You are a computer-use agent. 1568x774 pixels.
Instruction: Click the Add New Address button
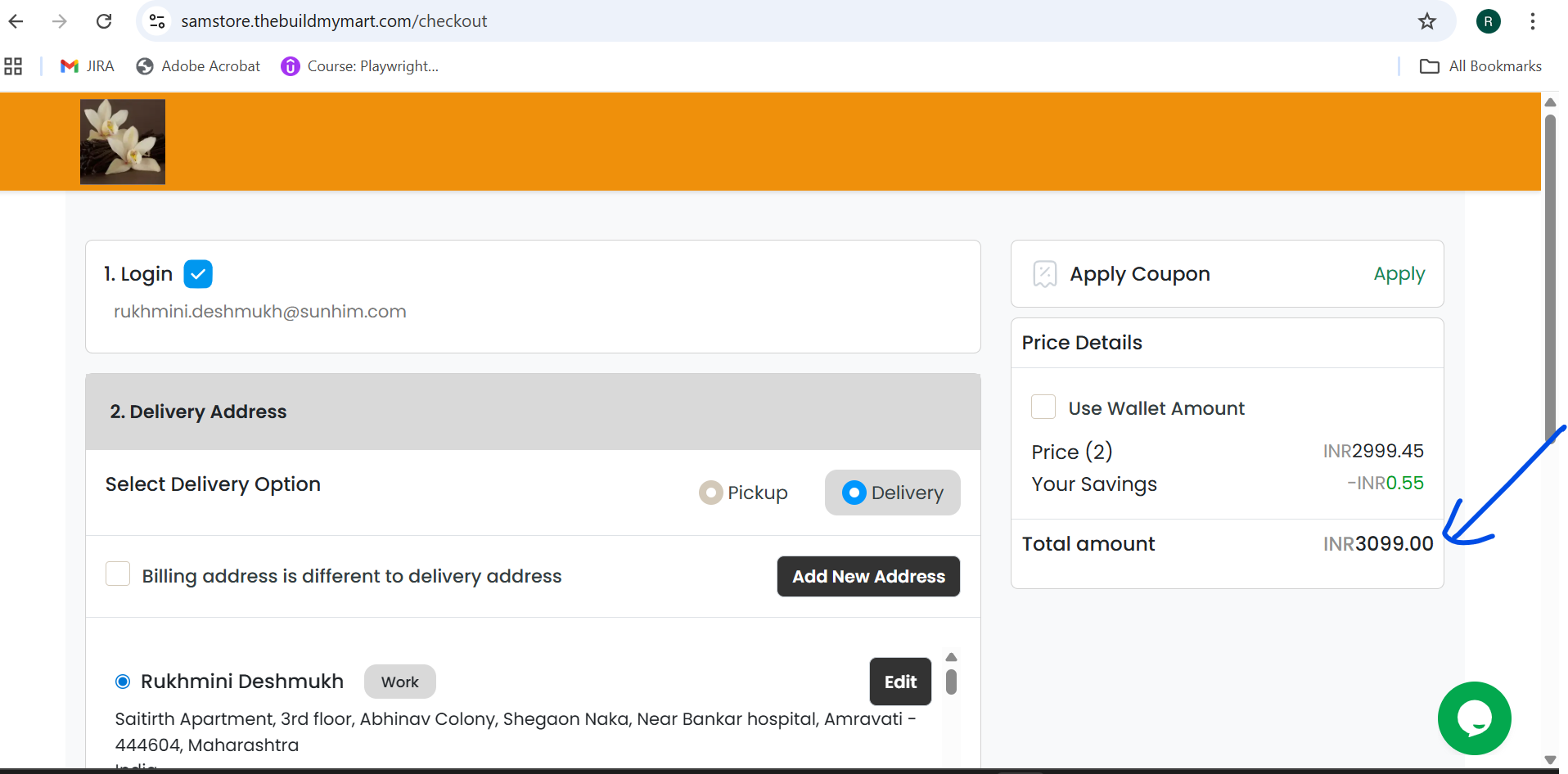point(868,577)
